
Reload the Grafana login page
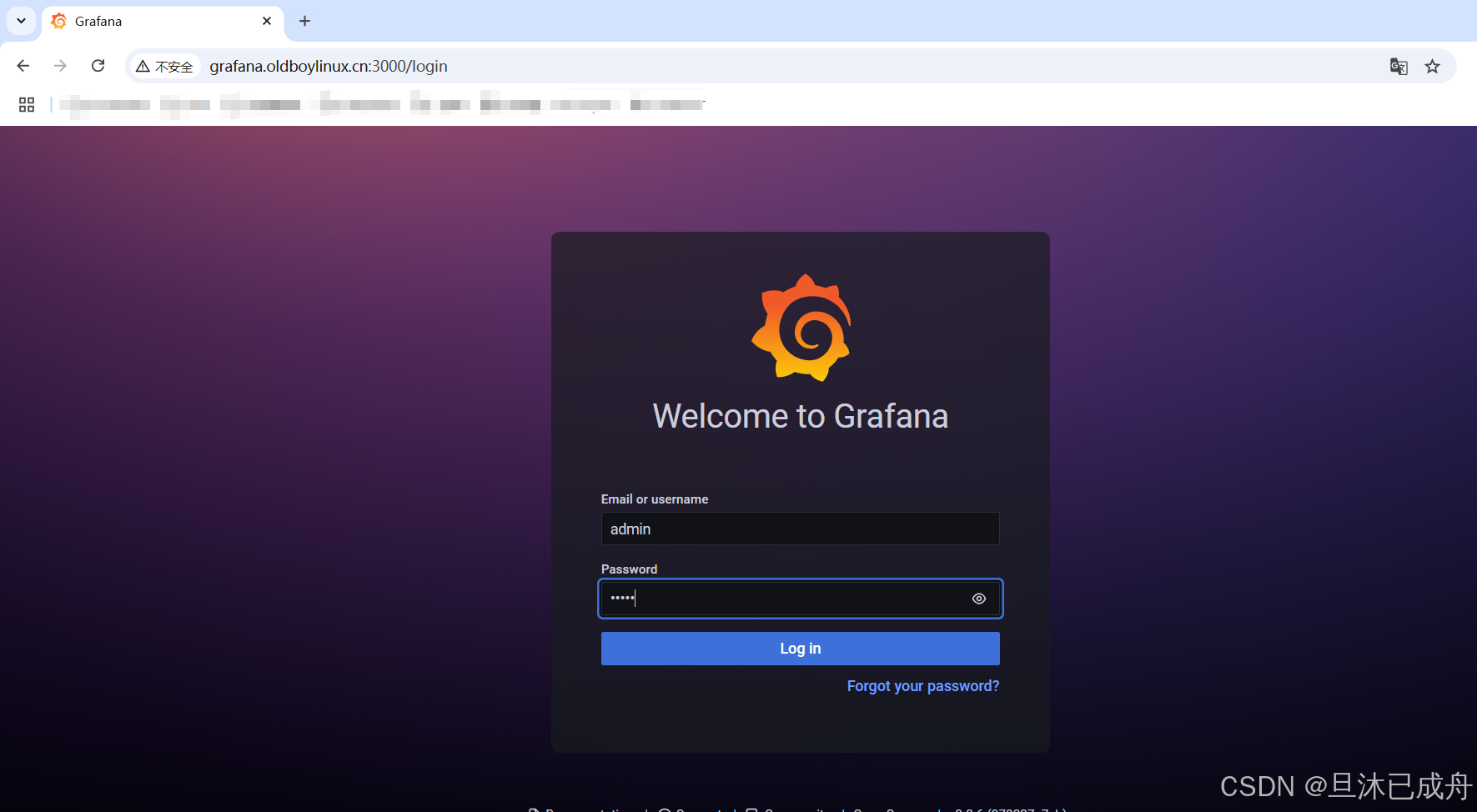pos(98,66)
